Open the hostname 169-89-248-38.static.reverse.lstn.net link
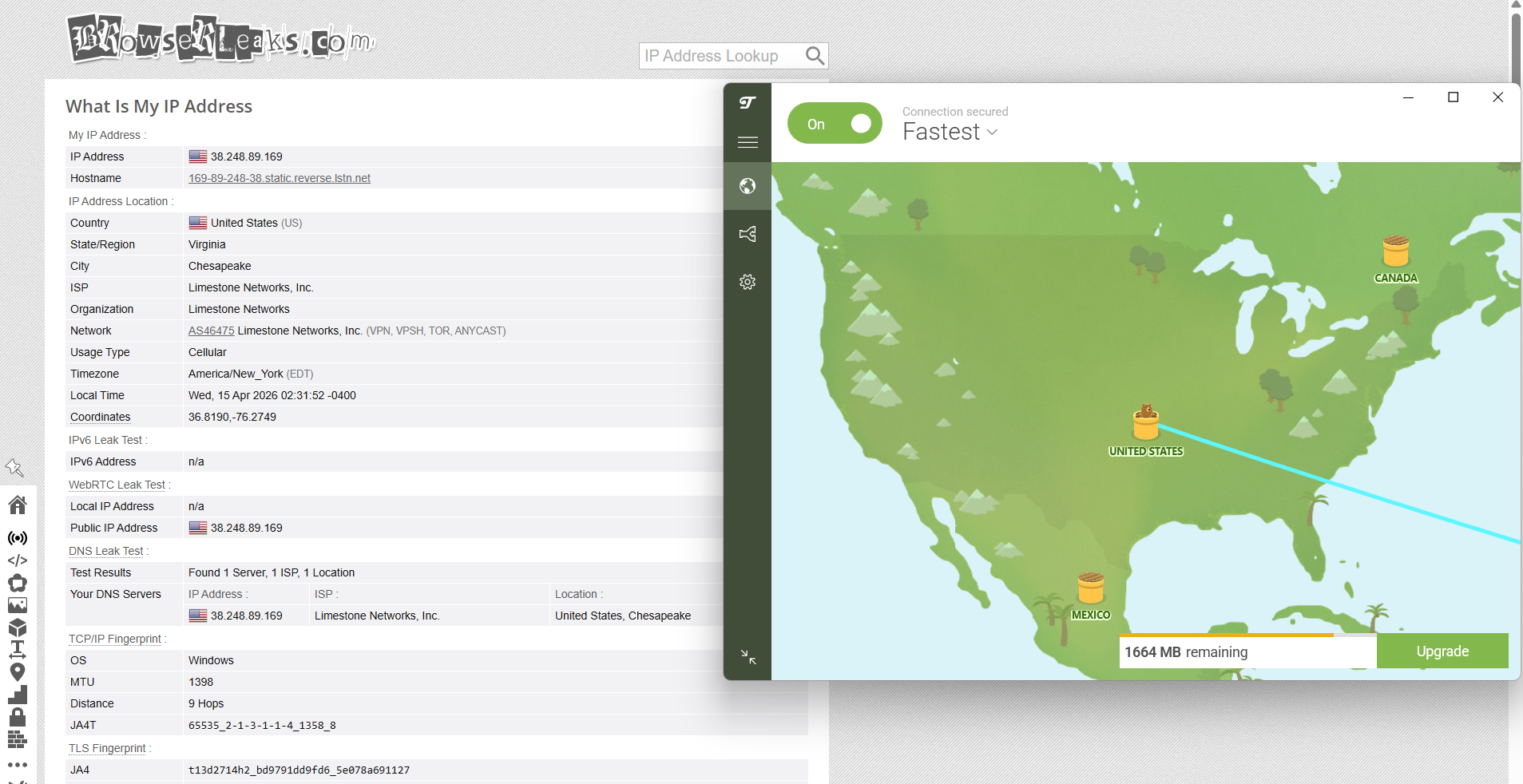The image size is (1523, 784). pos(280,178)
